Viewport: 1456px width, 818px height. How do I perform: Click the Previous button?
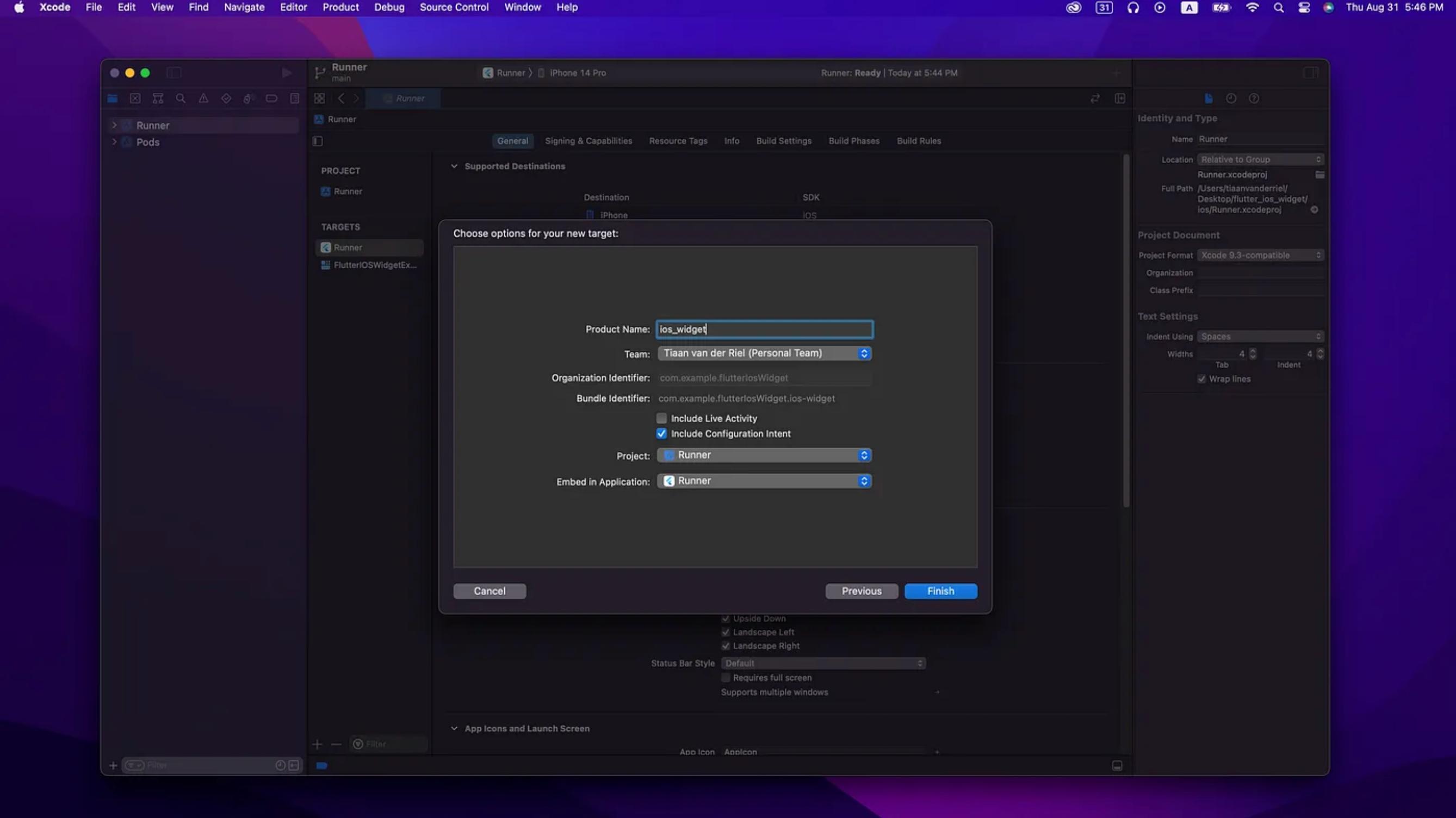point(862,591)
